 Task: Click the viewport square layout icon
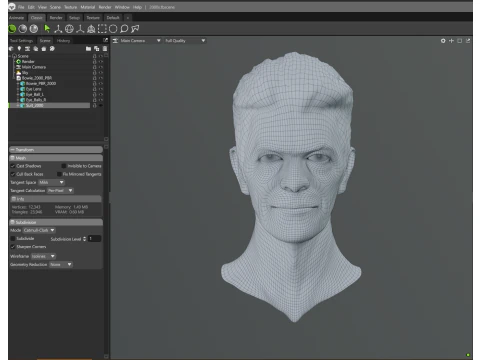coord(460,41)
